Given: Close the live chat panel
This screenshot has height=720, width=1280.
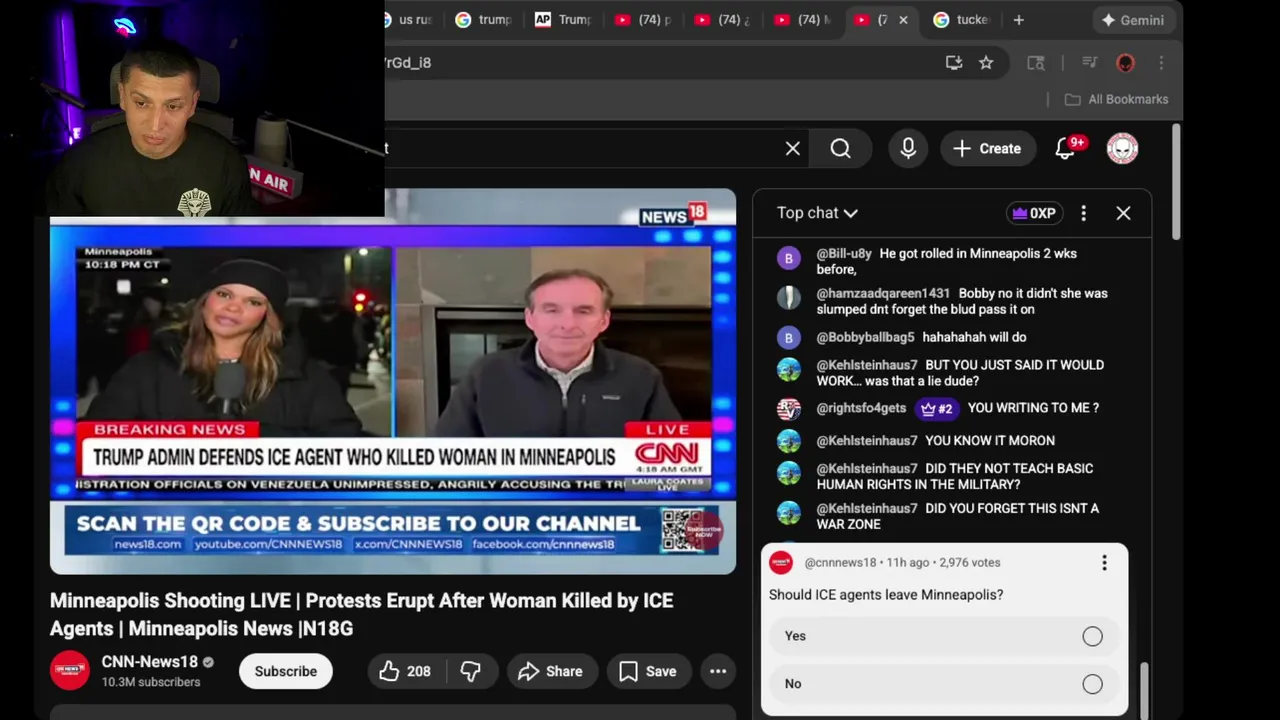Looking at the screenshot, I should click(1123, 213).
